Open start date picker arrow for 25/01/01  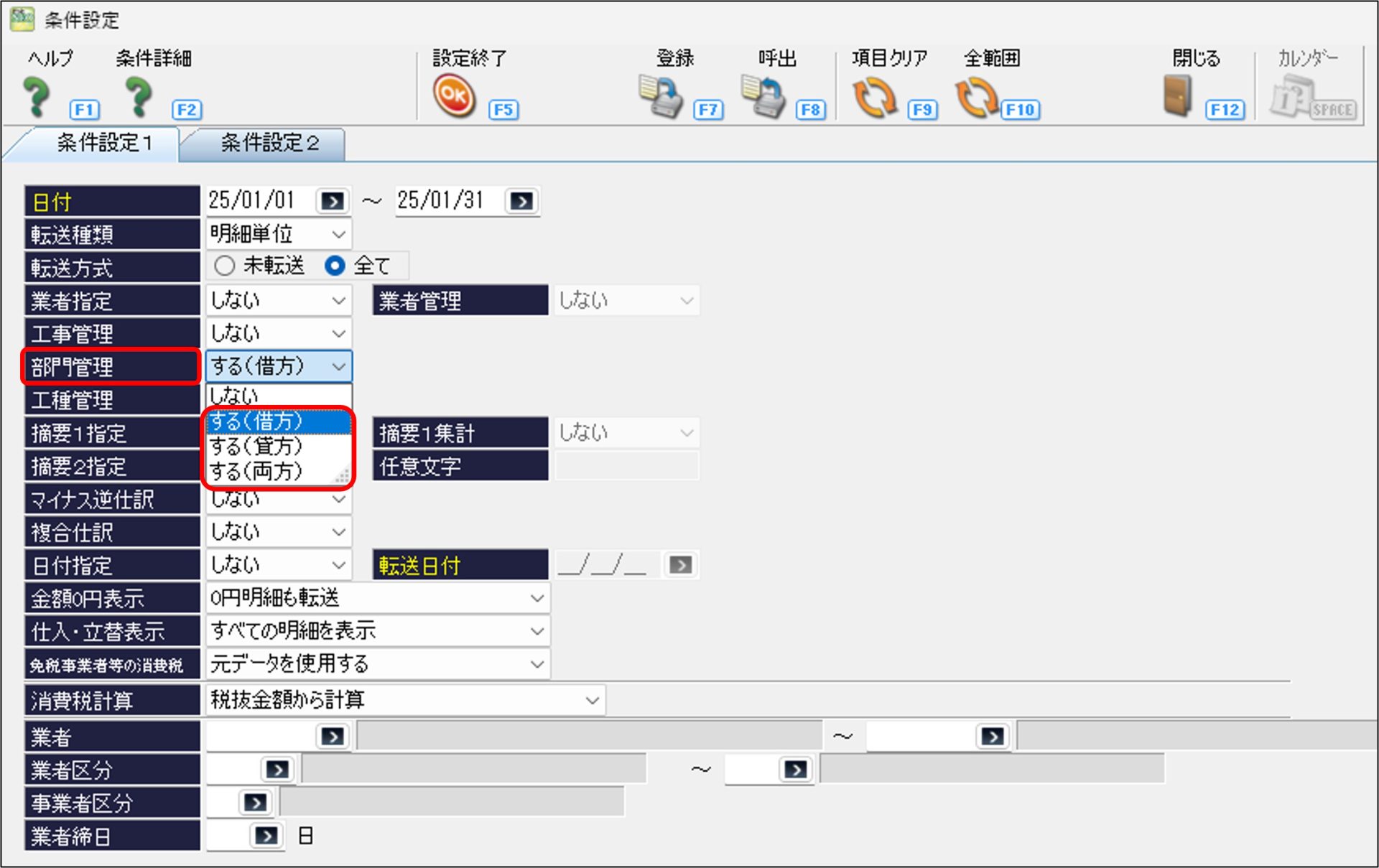click(333, 201)
